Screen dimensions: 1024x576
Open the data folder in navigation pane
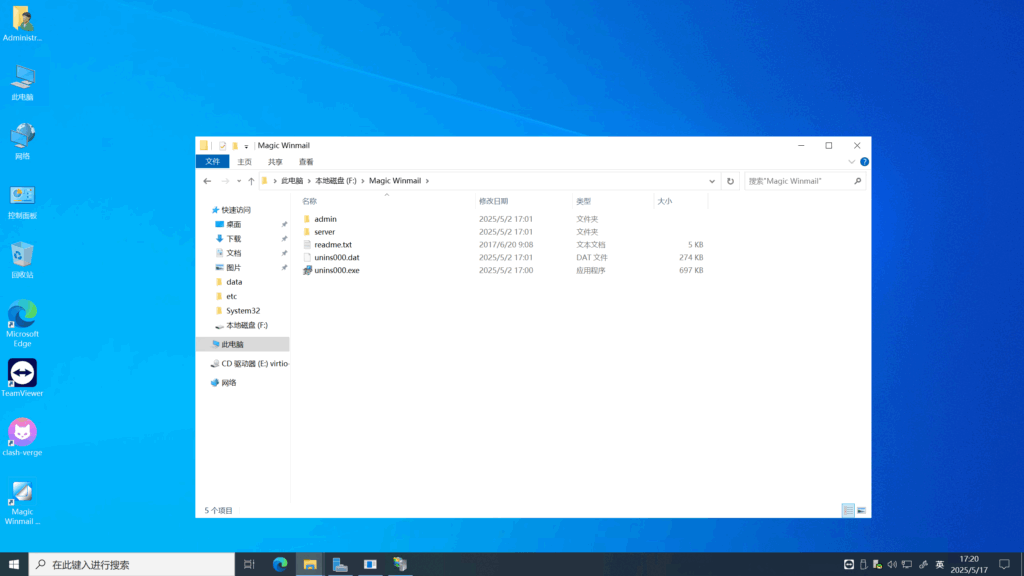(234, 282)
